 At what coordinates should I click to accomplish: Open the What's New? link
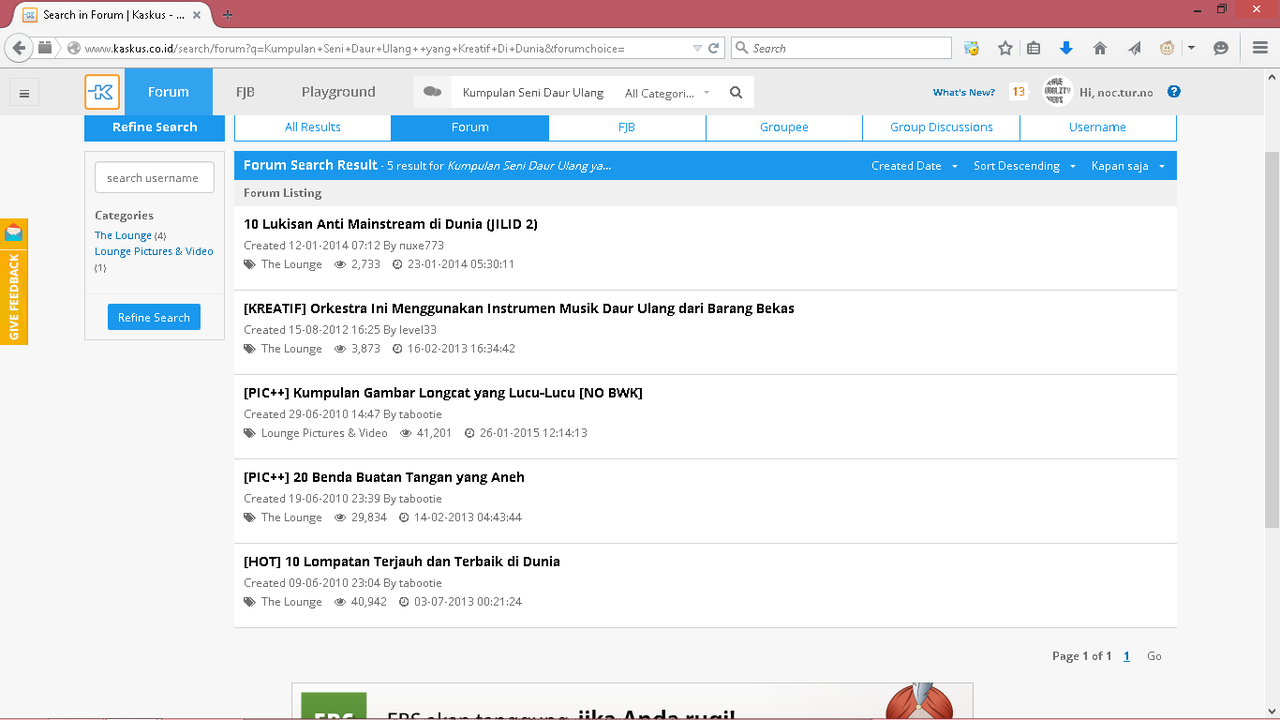pos(964,92)
